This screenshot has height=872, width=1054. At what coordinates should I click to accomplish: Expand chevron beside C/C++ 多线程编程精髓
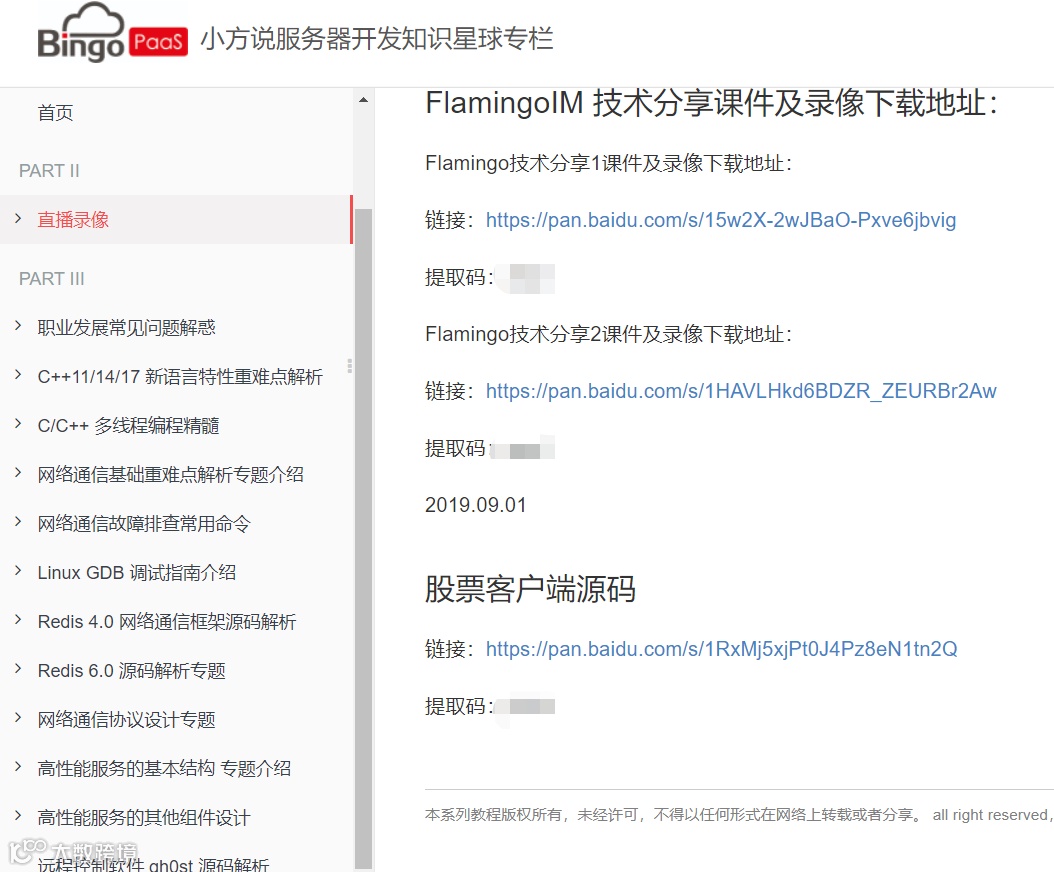pos(18,424)
